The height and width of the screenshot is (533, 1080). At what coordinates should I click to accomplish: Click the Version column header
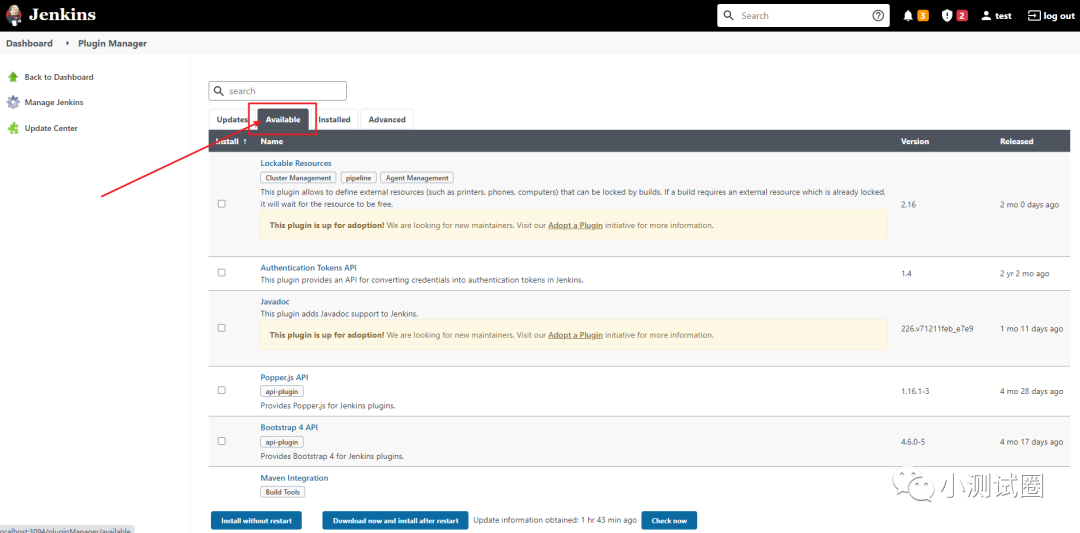click(x=915, y=141)
